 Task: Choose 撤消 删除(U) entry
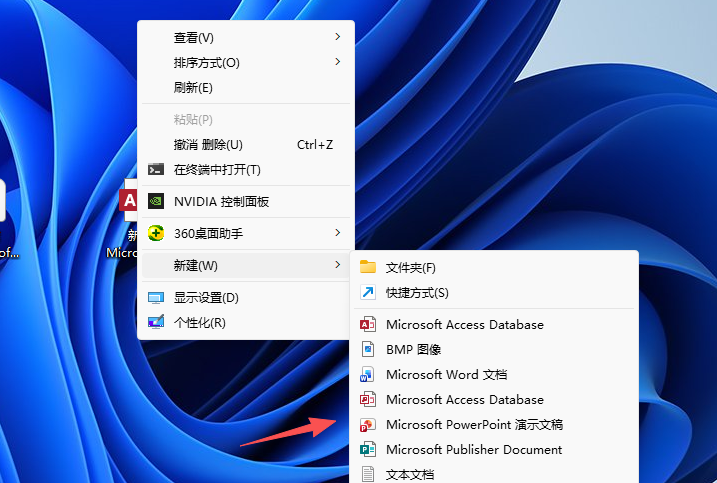246,145
